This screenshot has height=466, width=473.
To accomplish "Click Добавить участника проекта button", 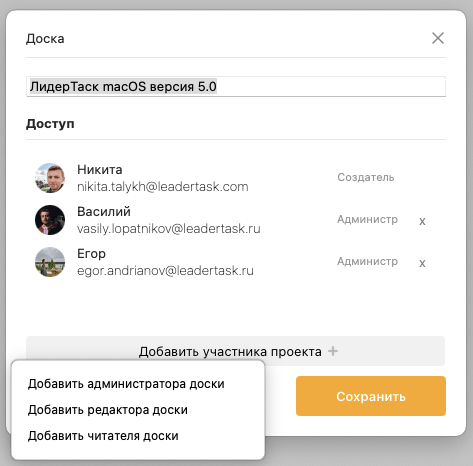I will coord(235,351).
